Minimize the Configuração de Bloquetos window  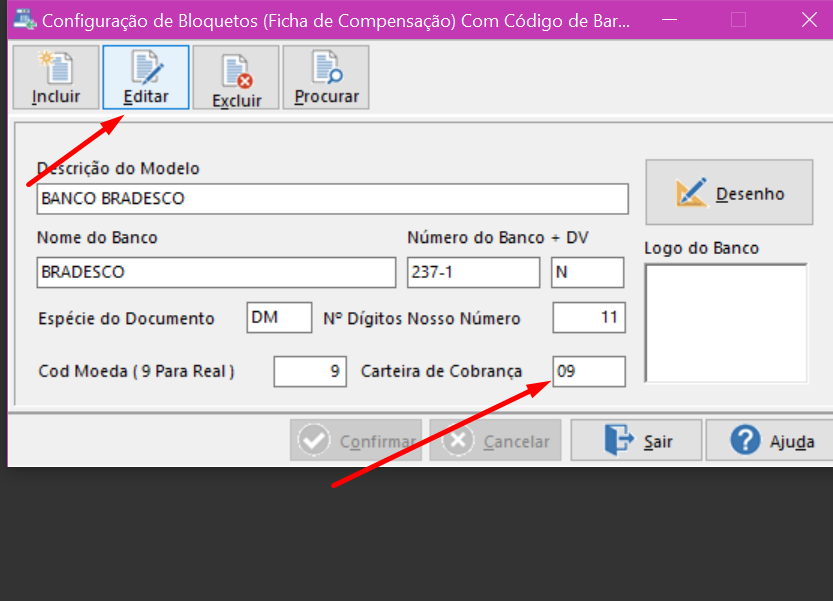tap(669, 20)
